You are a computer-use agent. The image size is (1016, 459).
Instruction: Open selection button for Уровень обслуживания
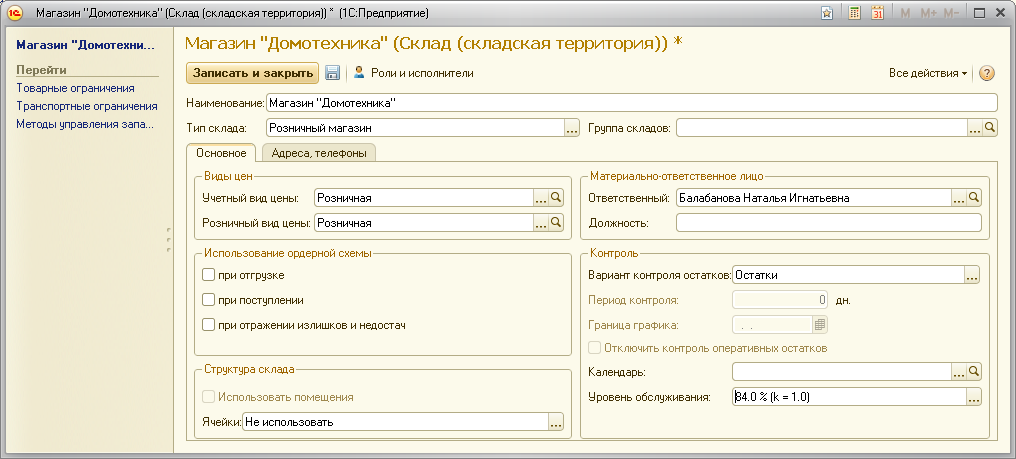coord(974,397)
